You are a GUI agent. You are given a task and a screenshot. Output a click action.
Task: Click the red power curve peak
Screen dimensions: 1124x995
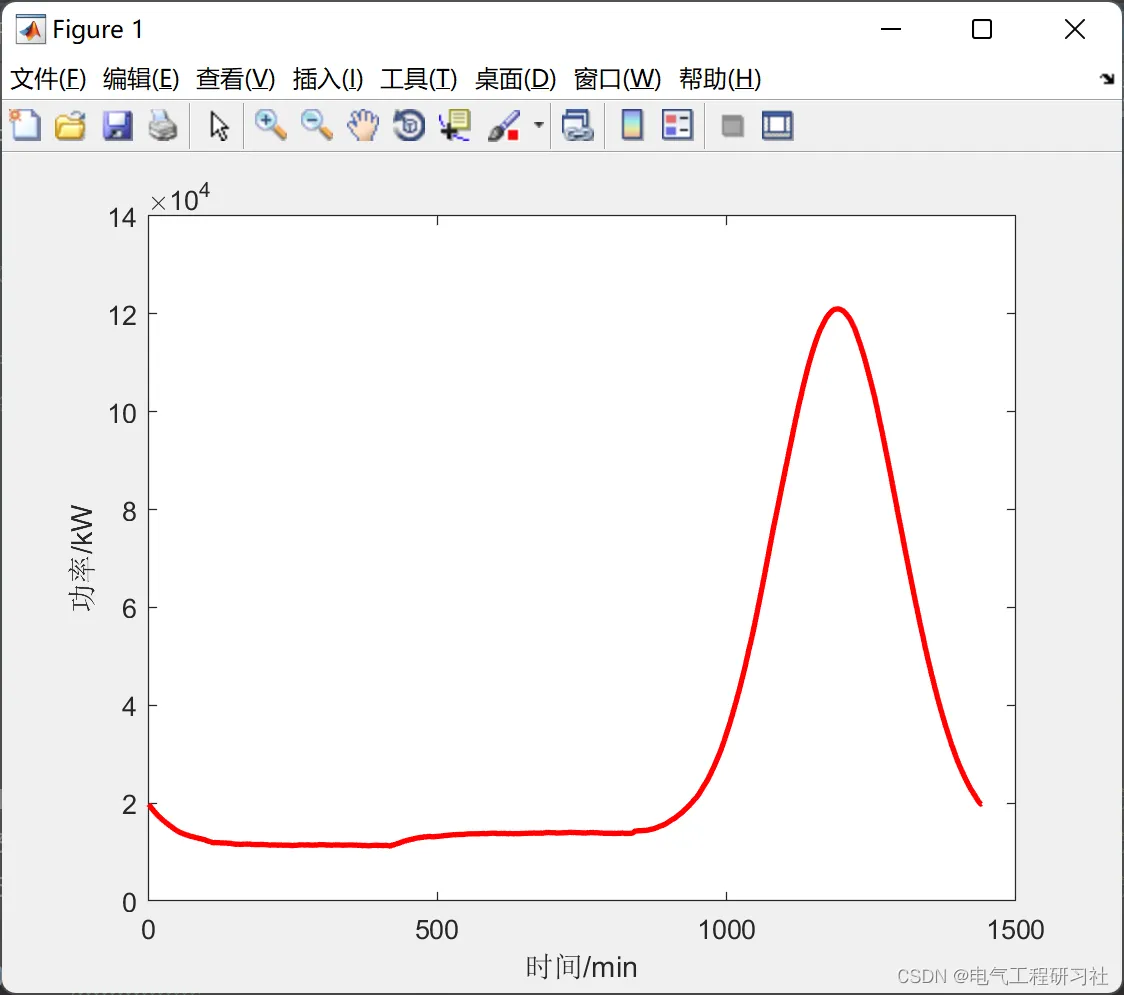coord(837,310)
